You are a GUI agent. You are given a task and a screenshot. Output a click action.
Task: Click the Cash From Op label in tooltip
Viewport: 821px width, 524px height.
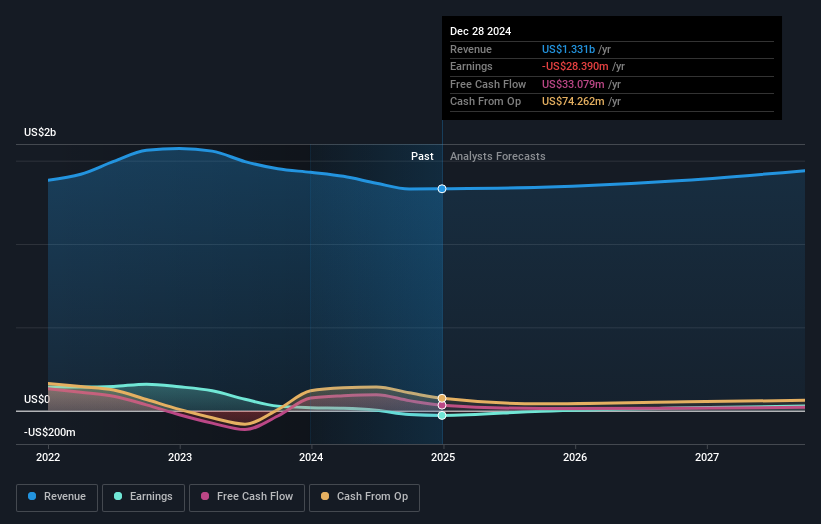tap(485, 102)
